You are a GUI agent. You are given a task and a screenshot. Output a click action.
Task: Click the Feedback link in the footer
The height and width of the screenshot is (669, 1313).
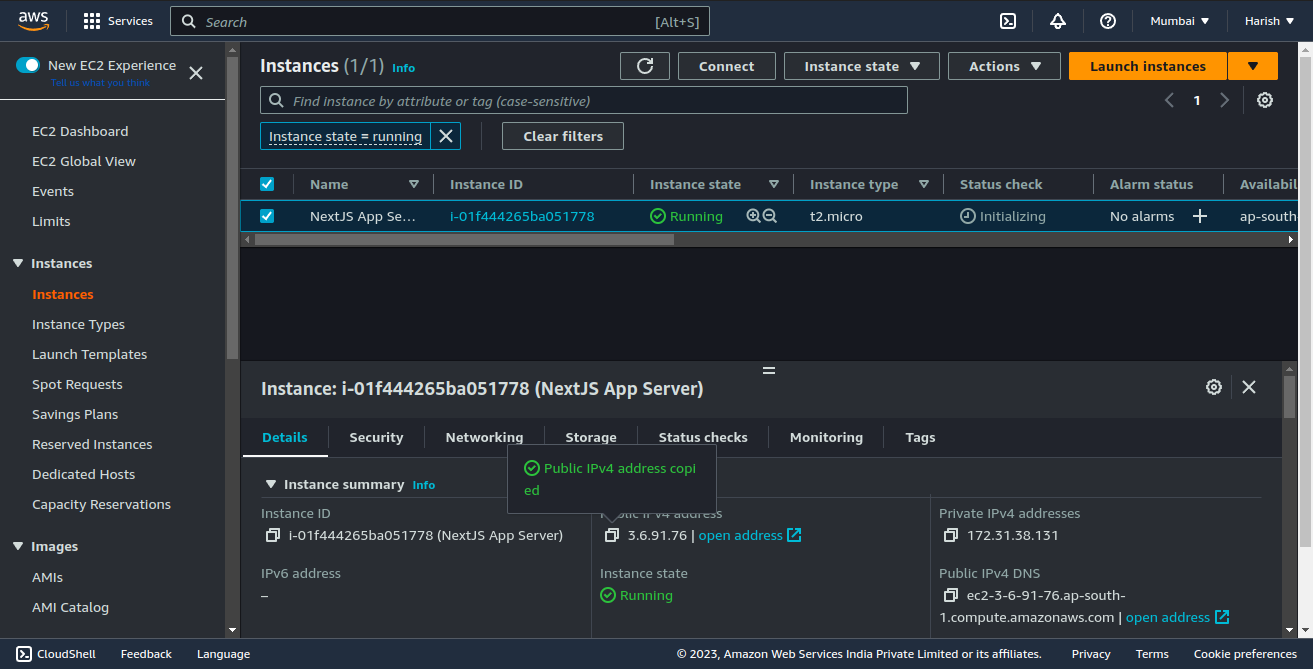(146, 654)
